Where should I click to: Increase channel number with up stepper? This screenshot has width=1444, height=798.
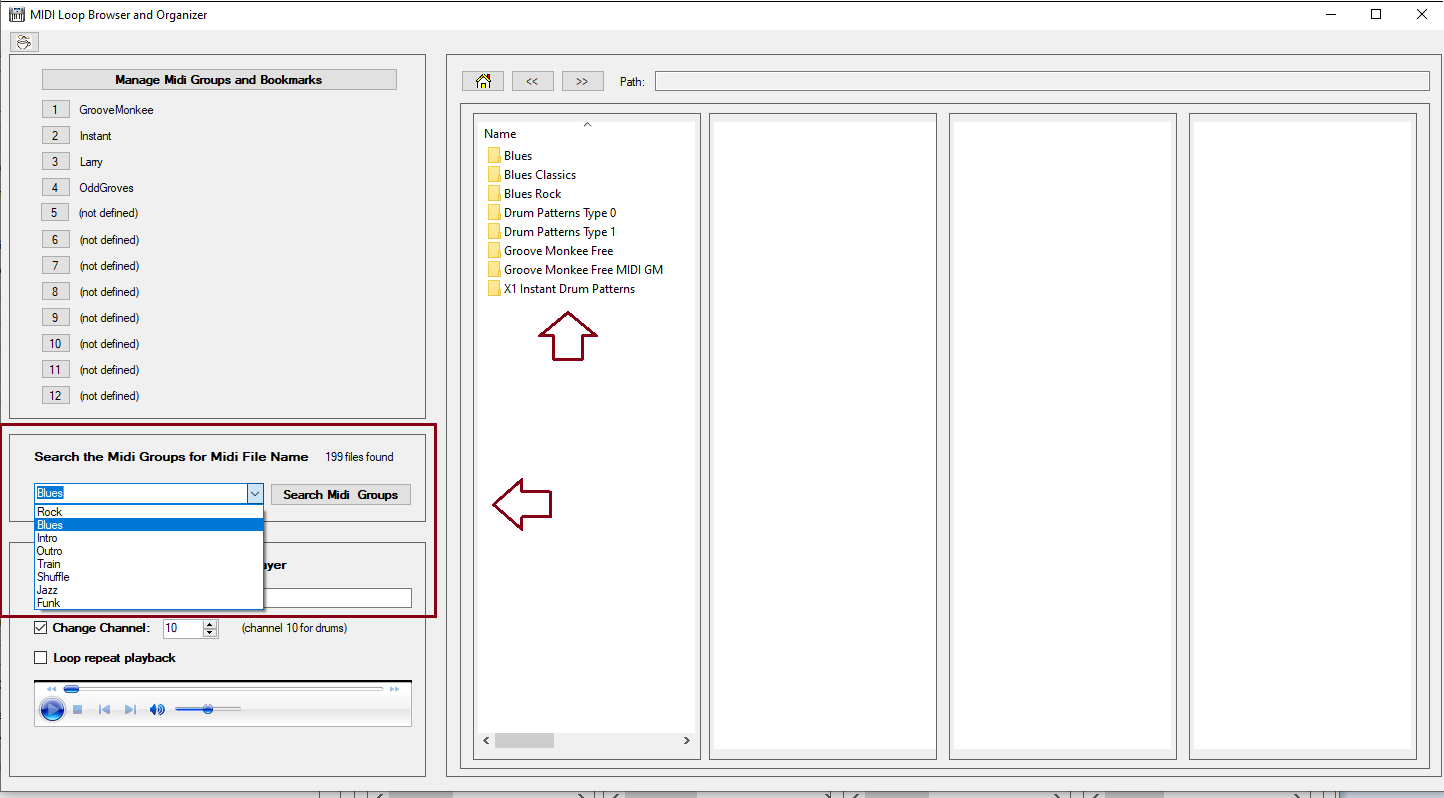point(210,624)
